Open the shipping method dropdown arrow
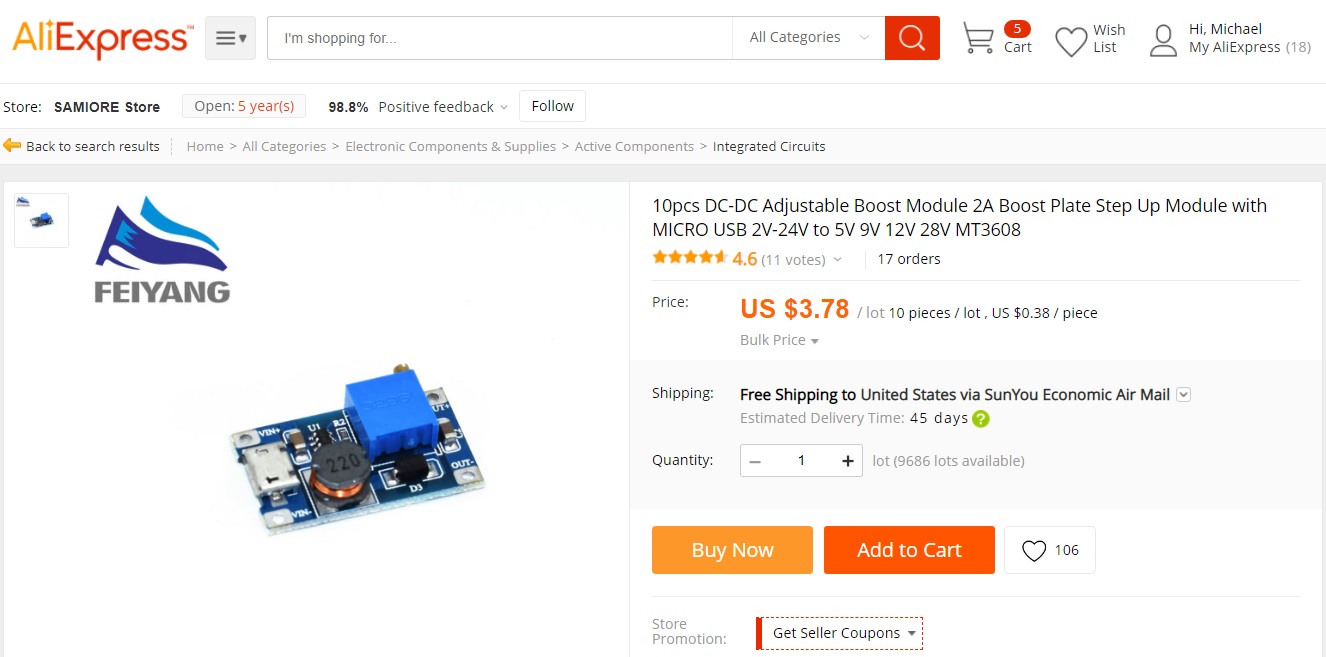 [x=1184, y=394]
